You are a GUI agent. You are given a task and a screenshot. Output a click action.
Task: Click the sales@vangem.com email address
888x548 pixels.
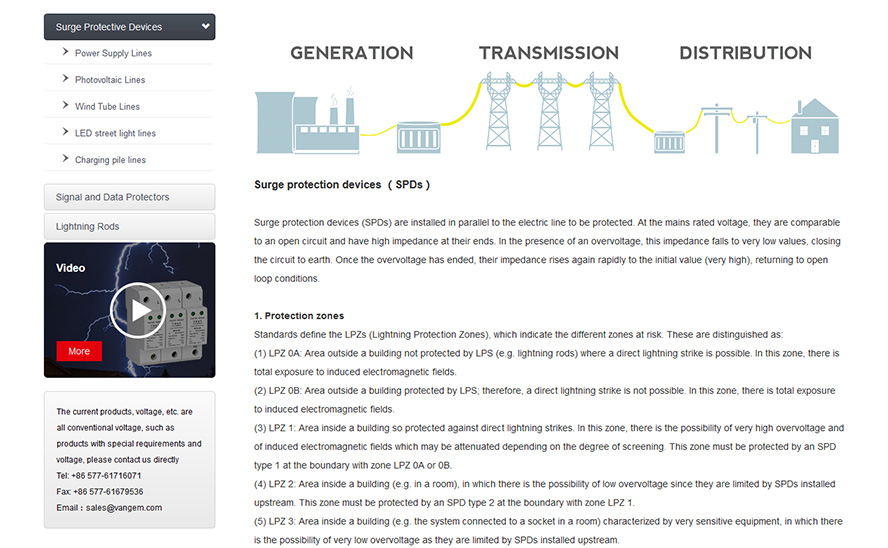[x=124, y=508]
